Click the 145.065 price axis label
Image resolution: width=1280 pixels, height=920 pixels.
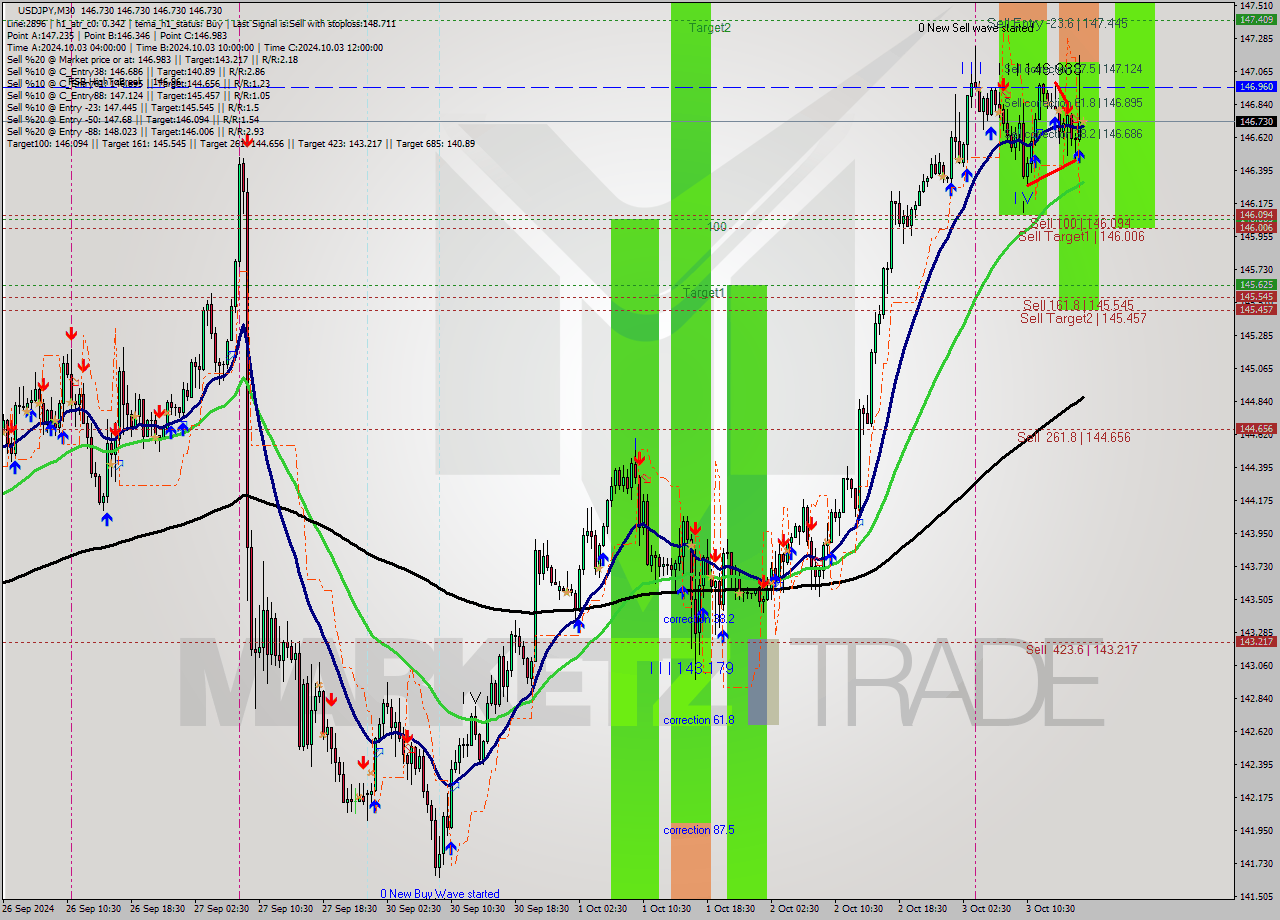coord(1256,369)
